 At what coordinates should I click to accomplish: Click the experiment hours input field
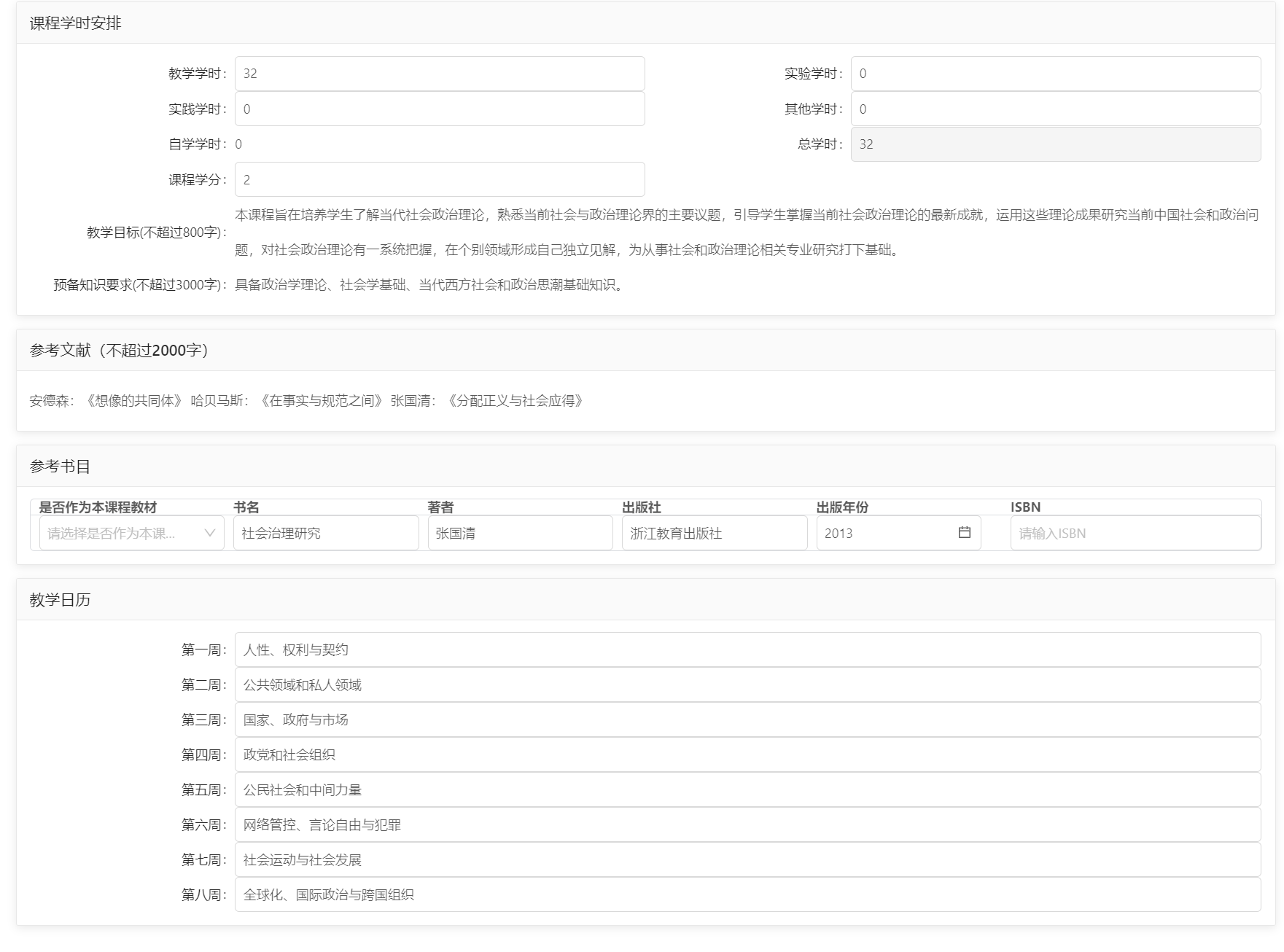(x=1055, y=74)
